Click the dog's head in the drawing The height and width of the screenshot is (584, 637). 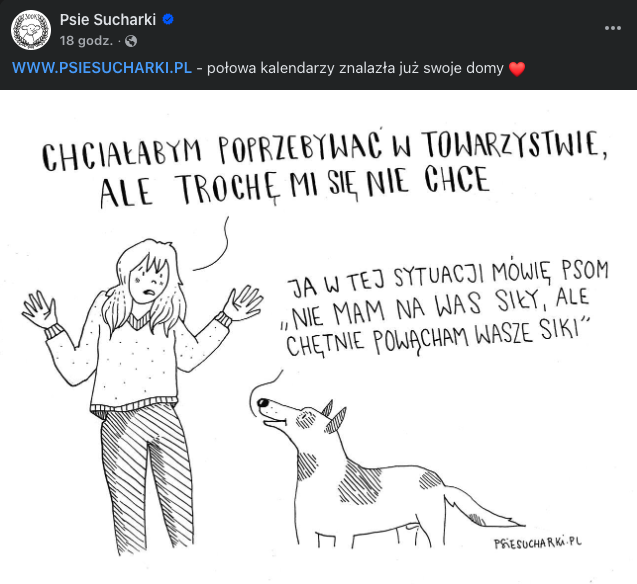pyautogui.click(x=290, y=410)
